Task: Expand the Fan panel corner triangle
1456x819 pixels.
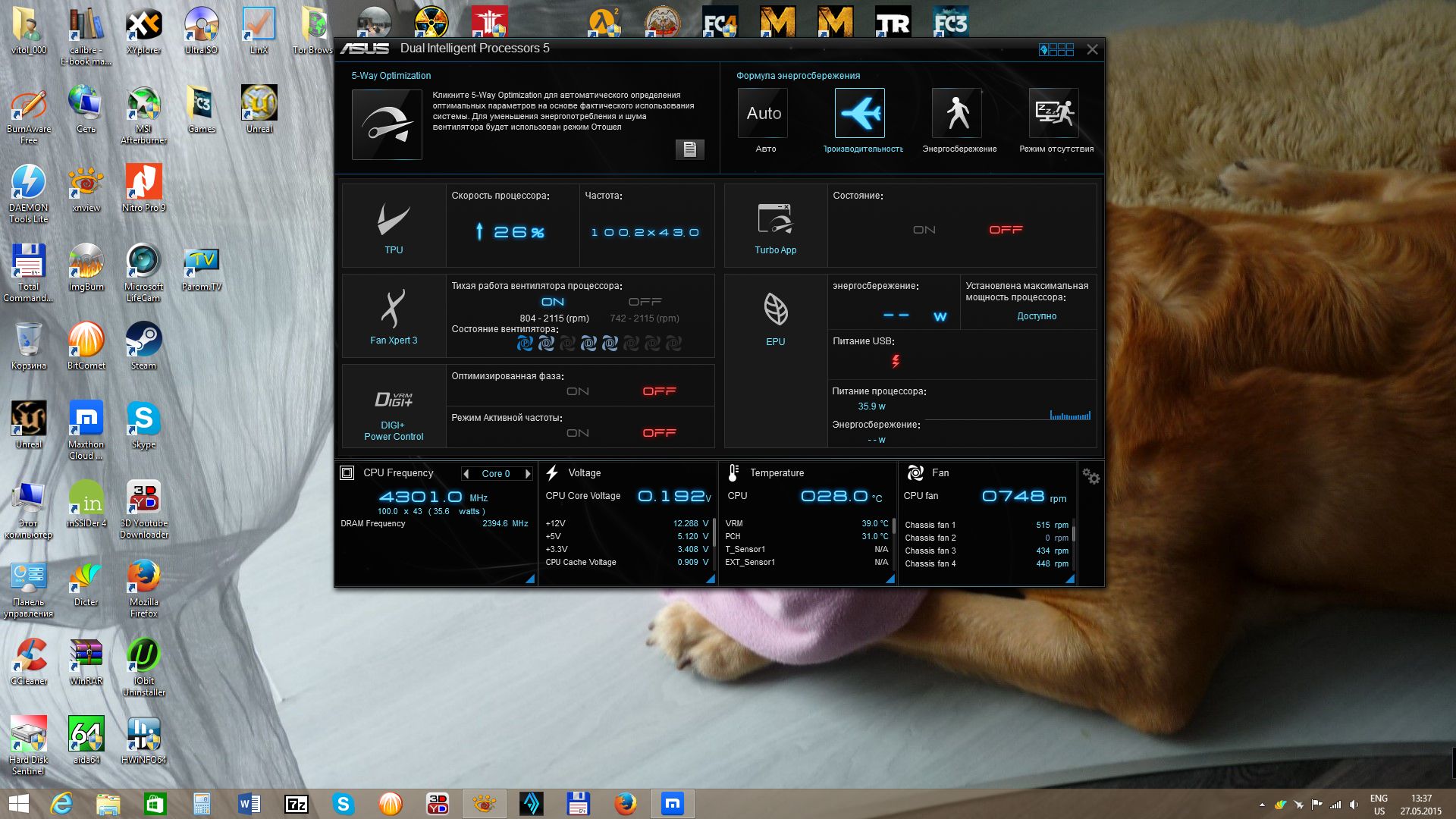Action: 1069,579
